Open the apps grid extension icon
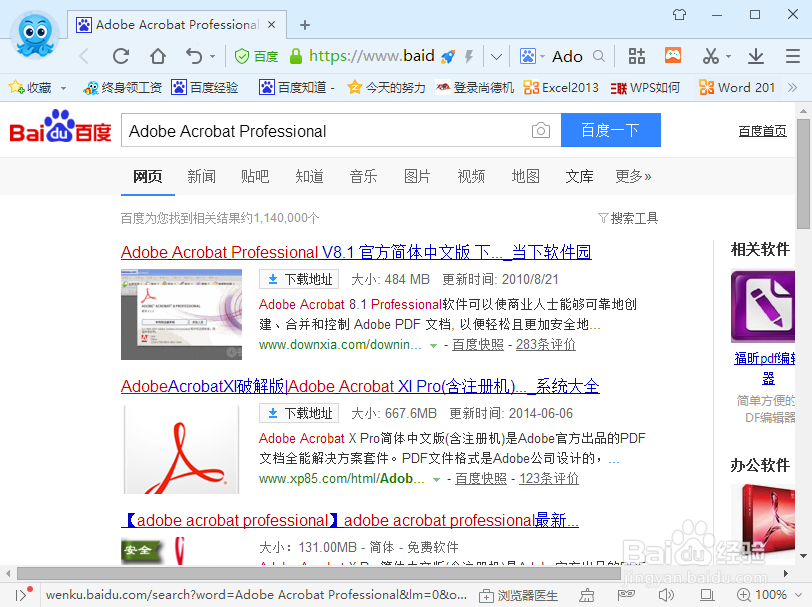Screen dimensions: 812x607 coord(636,56)
